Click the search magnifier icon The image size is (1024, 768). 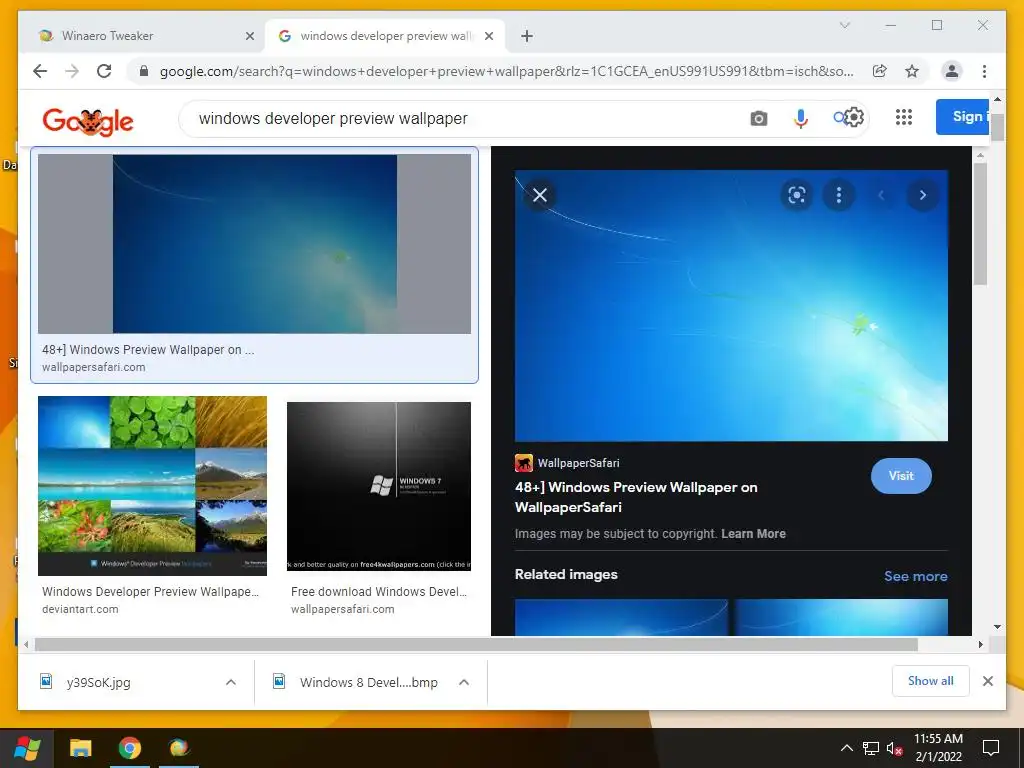click(x=839, y=118)
